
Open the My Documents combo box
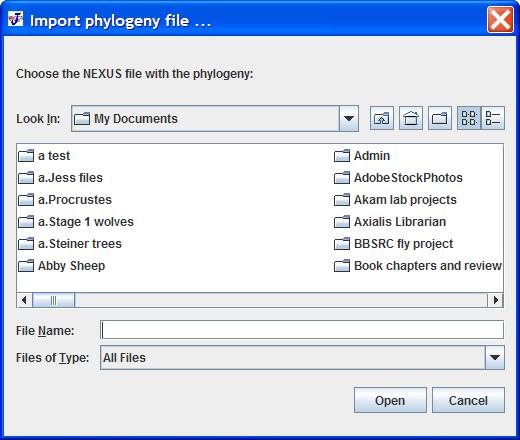tap(215, 119)
